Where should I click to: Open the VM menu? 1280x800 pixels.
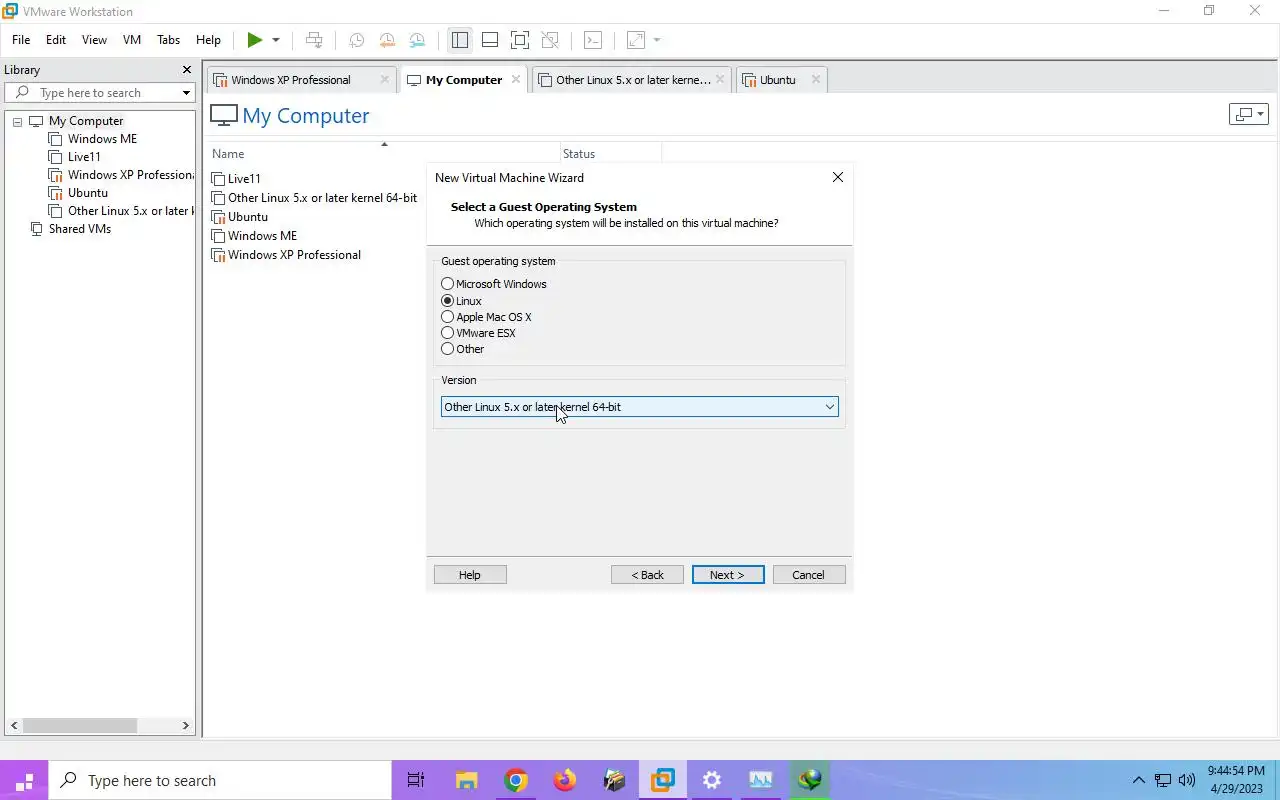pos(132,40)
